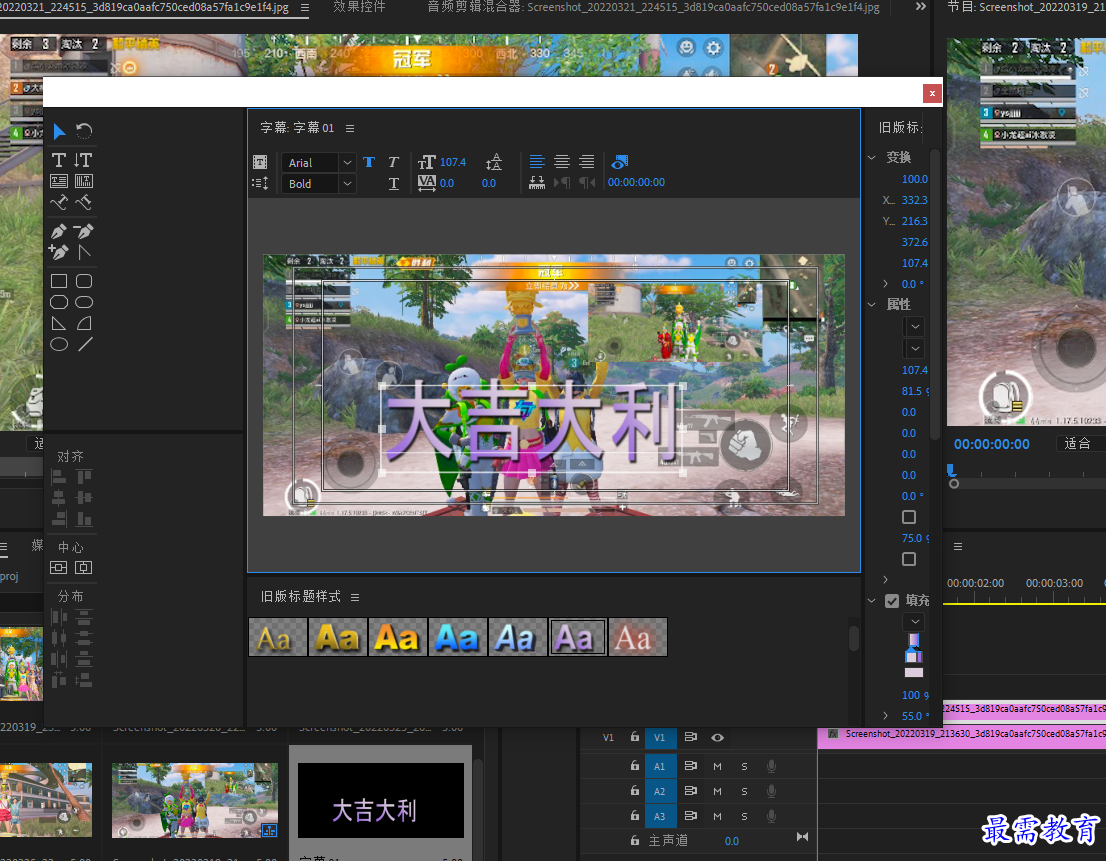Select the Add Anchor Point tool

[x=59, y=252]
